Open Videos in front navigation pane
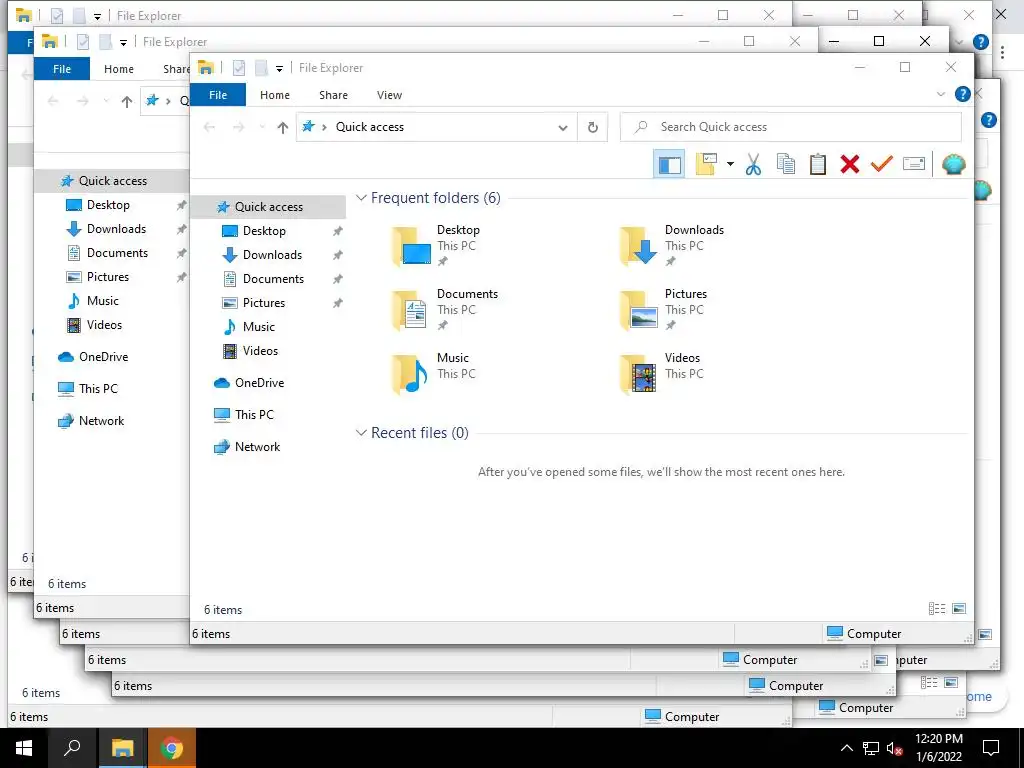This screenshot has height=768, width=1024. click(260, 351)
